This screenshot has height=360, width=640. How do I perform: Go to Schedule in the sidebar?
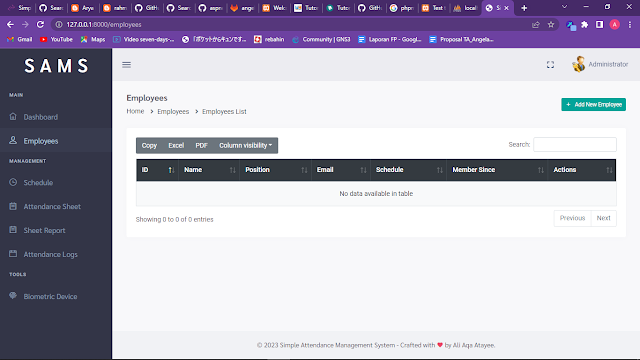click(x=56, y=182)
